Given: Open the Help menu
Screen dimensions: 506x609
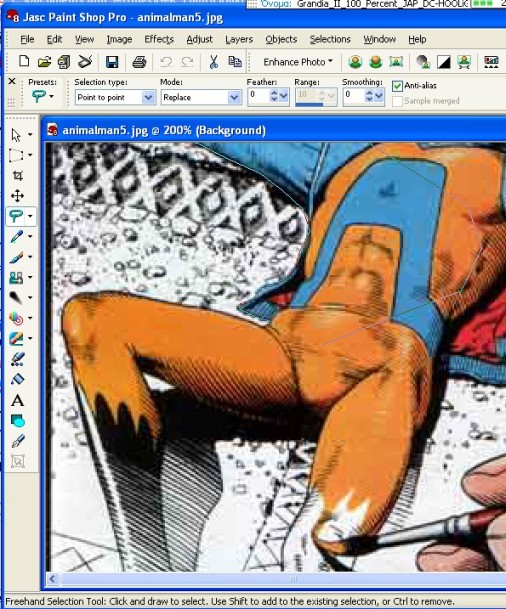Looking at the screenshot, I should pyautogui.click(x=417, y=39).
